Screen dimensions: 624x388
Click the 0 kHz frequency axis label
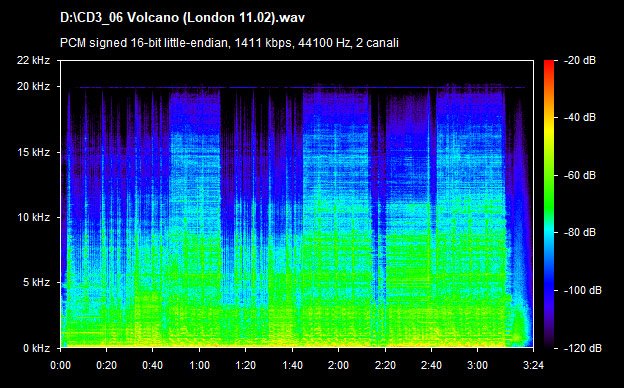tap(36, 348)
